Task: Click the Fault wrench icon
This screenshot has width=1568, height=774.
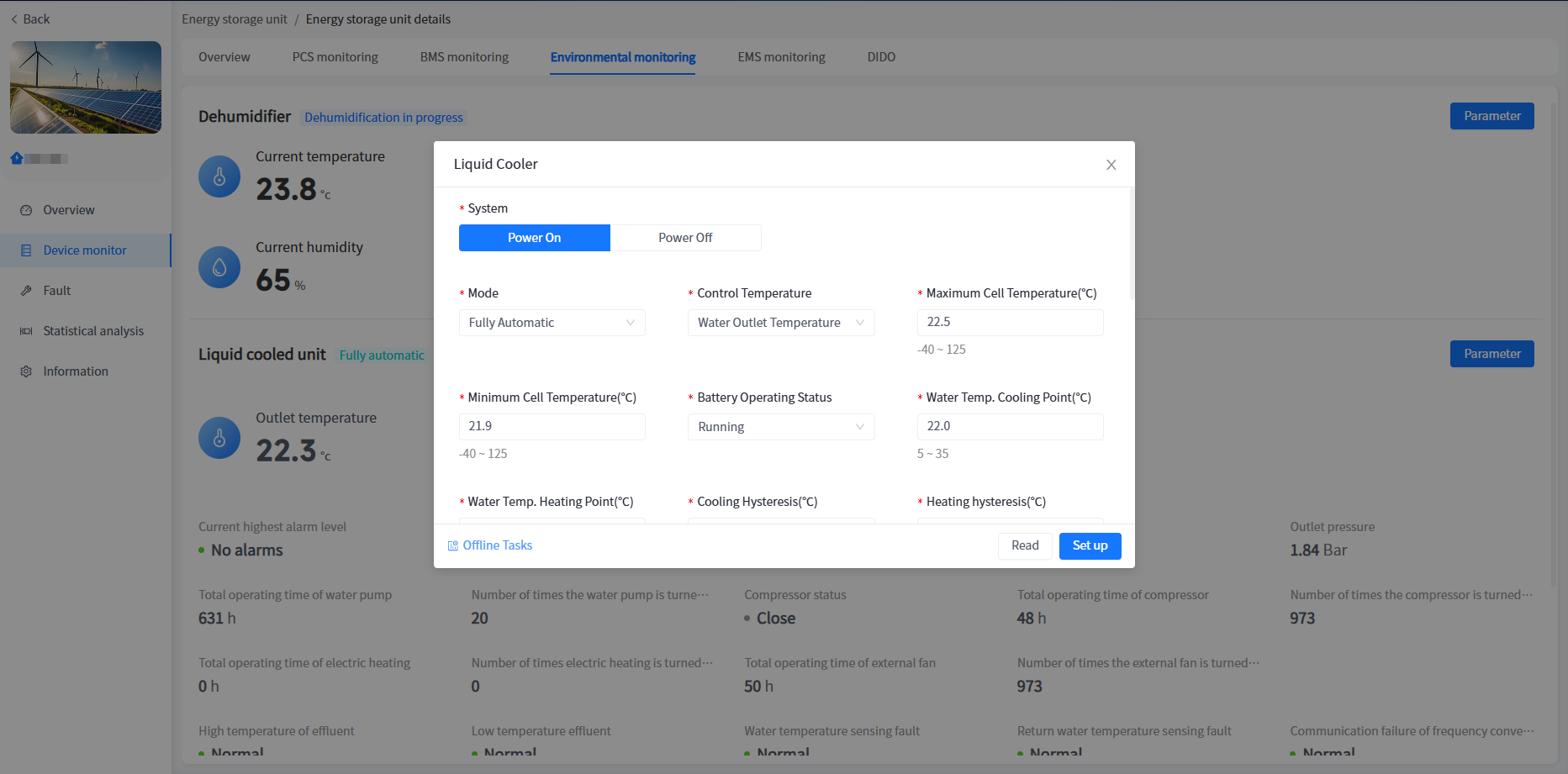Action: click(26, 291)
